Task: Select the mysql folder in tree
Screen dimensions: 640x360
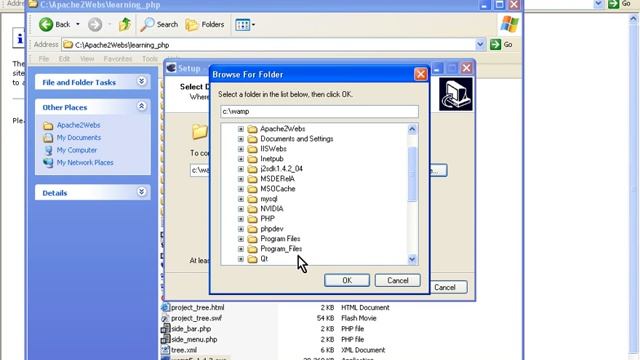Action: [269, 199]
